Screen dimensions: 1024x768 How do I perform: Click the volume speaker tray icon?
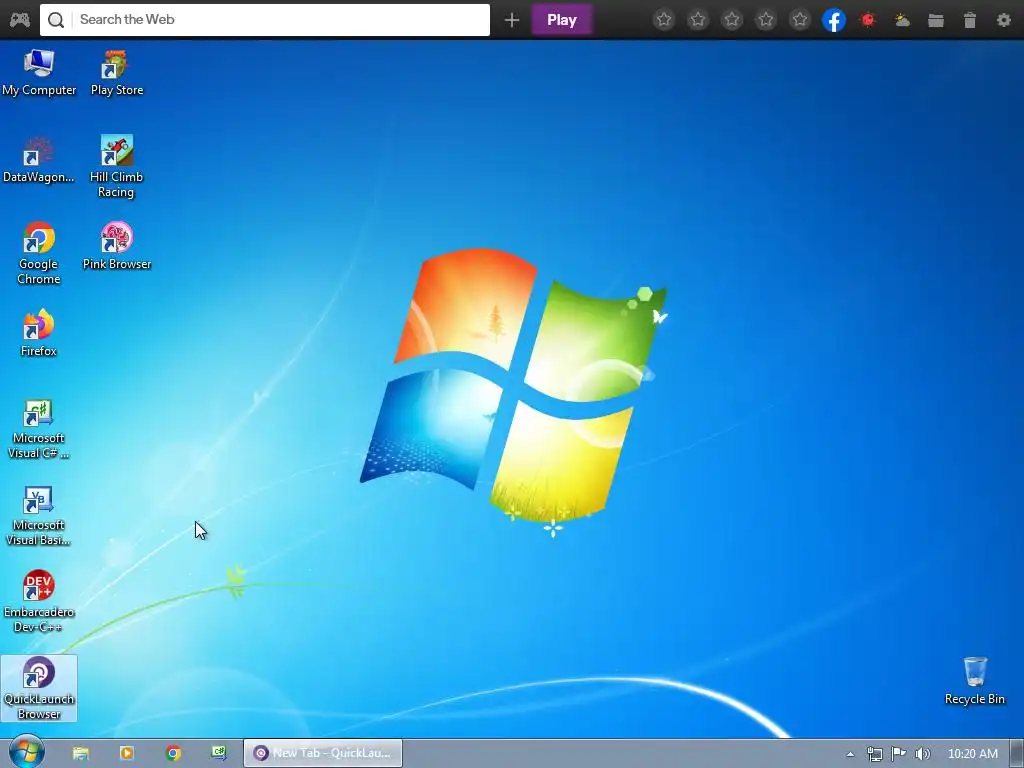(922, 754)
